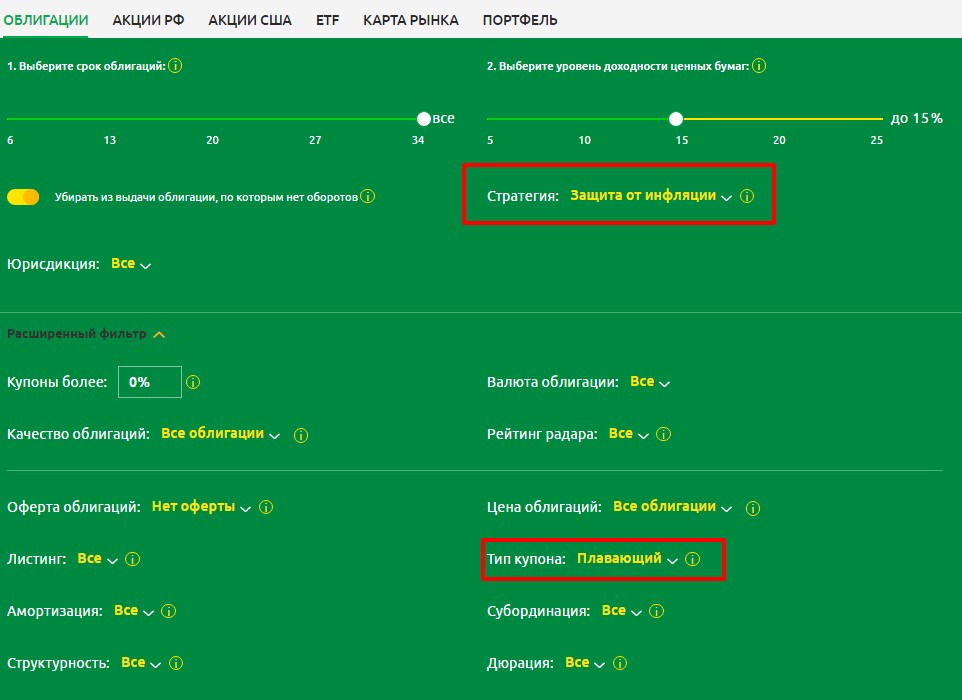The image size is (962, 700).
Task: Click info icon beside Дюрация filter
Action: (x=619, y=663)
